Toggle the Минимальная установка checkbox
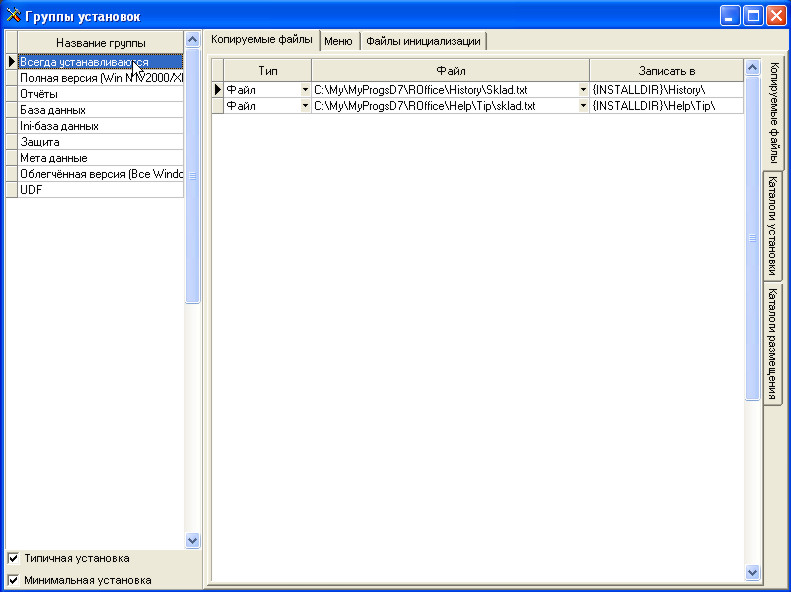 point(13,580)
